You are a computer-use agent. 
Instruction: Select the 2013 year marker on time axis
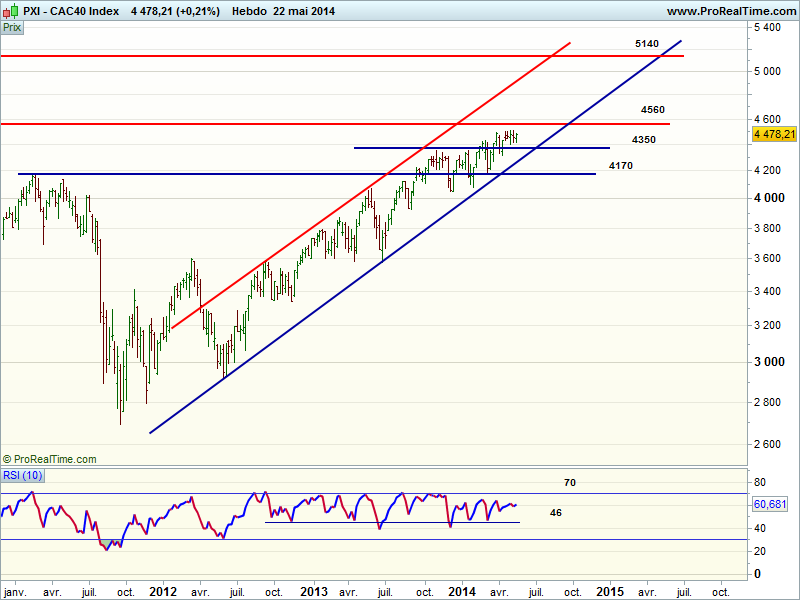(x=313, y=591)
